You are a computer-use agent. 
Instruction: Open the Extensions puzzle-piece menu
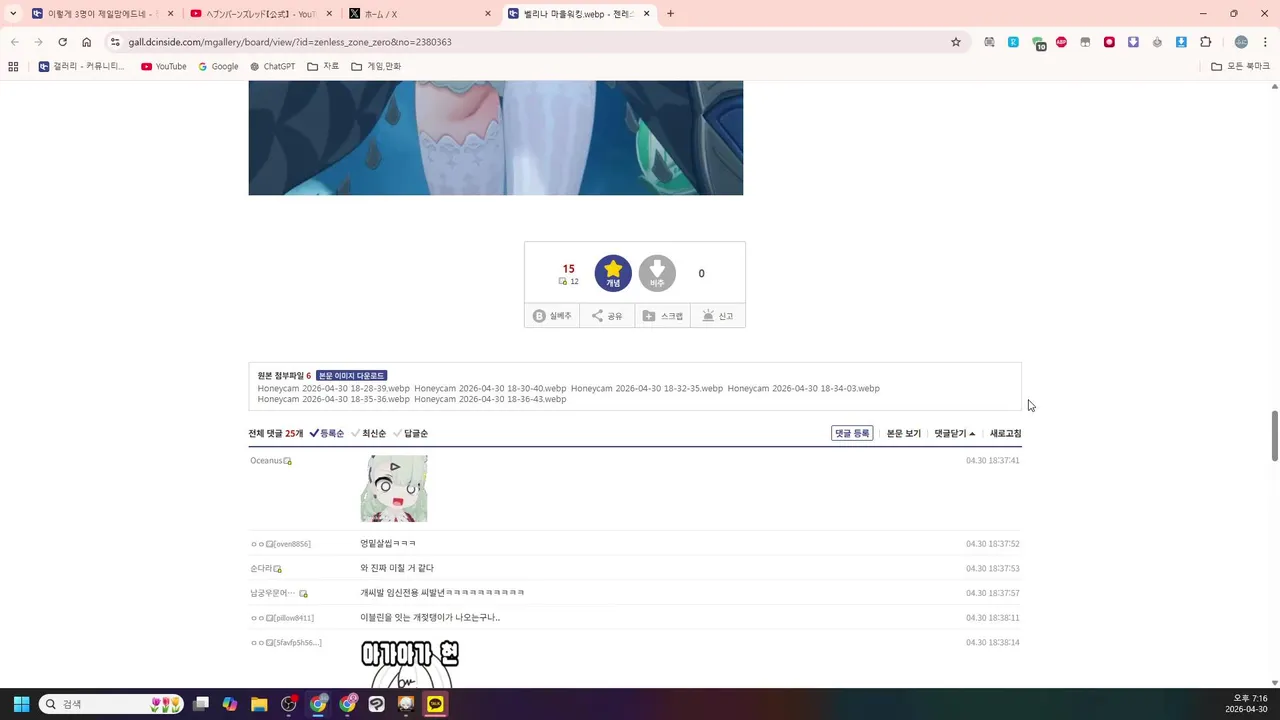click(x=1205, y=42)
